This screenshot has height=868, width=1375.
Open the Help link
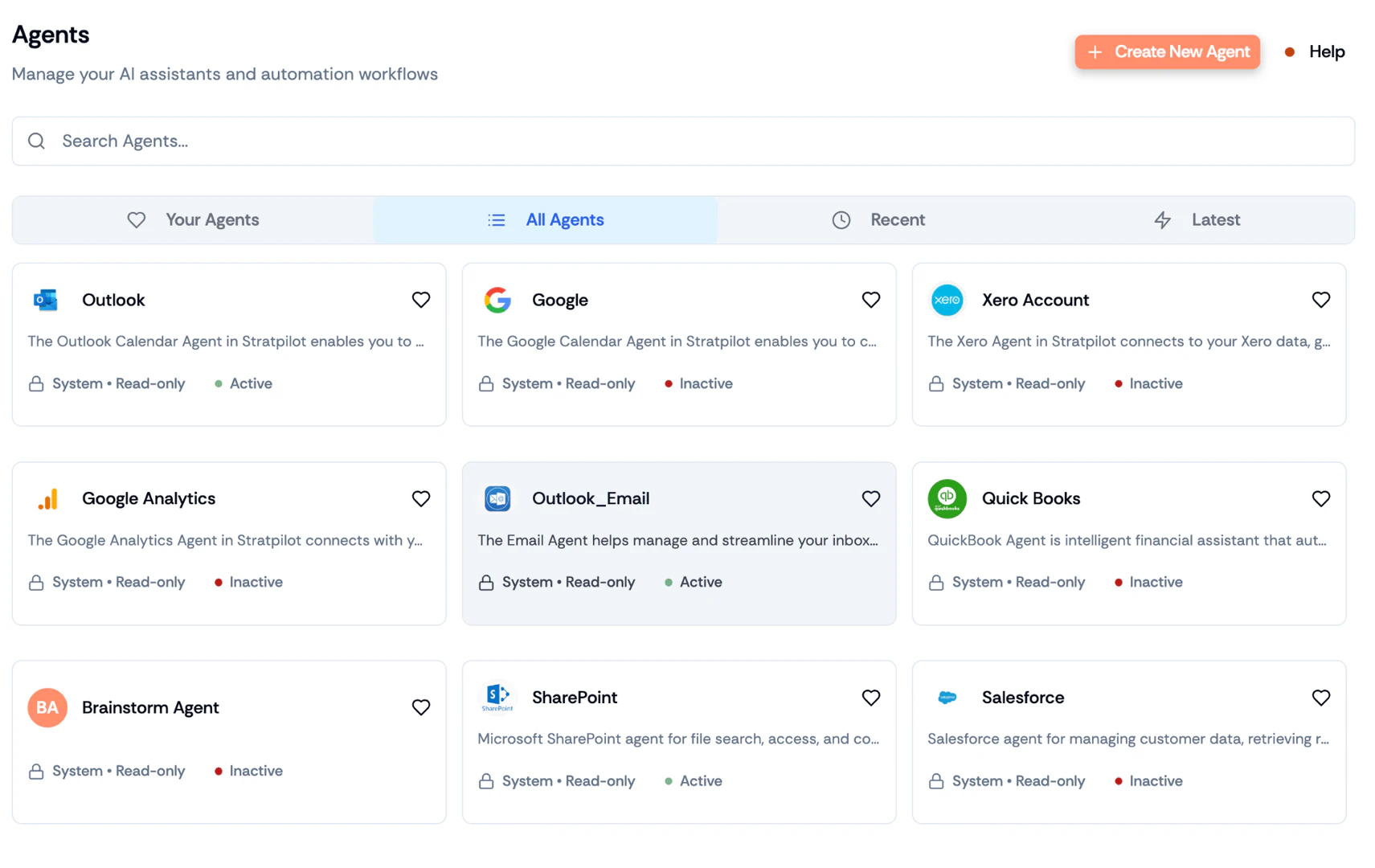[1326, 52]
